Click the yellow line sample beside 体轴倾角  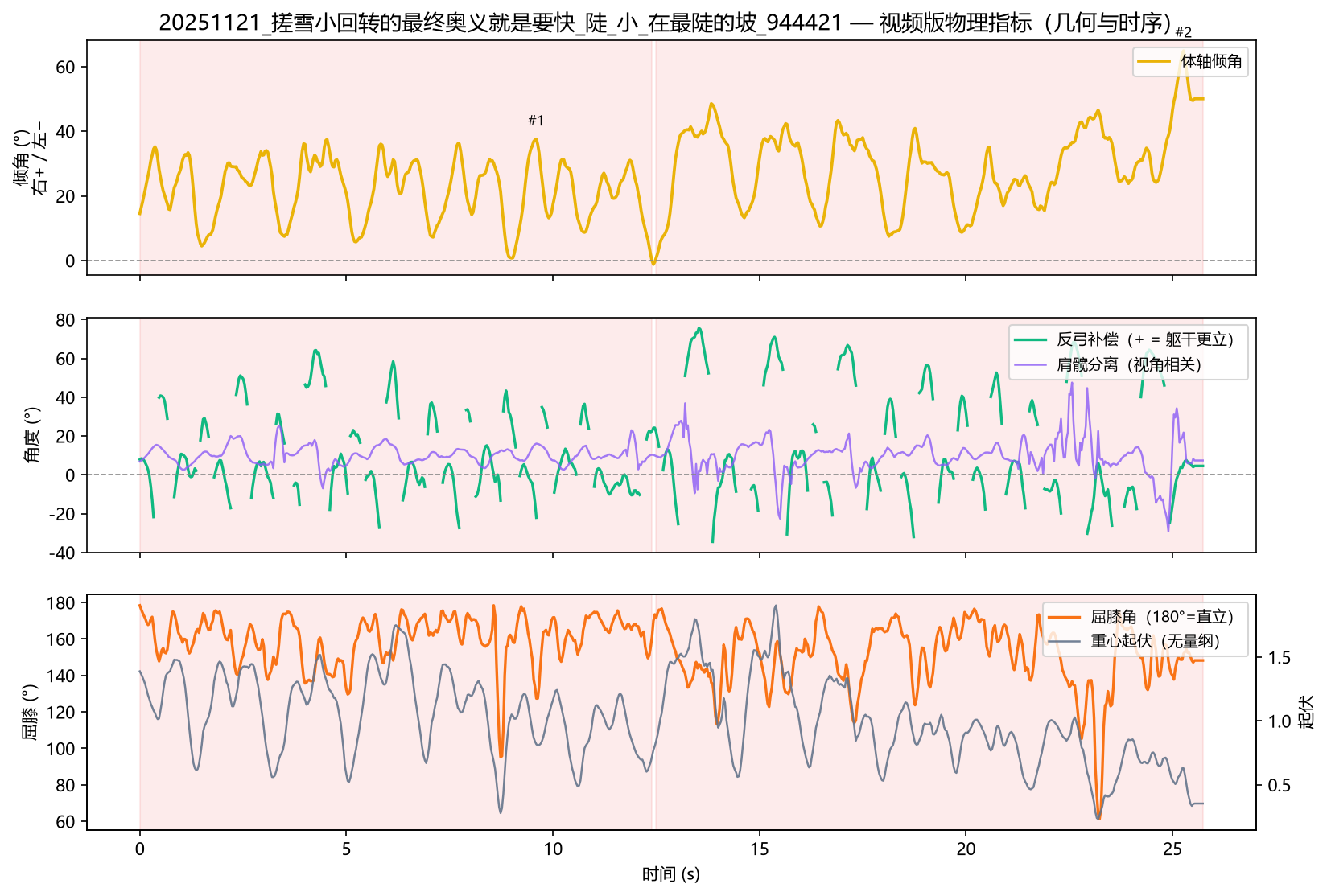(1153, 62)
